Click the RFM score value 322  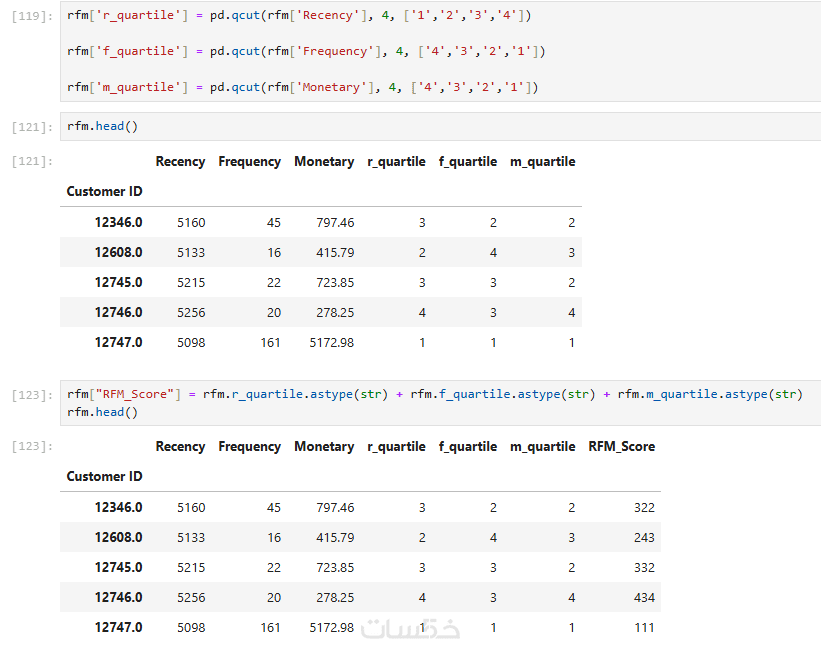[x=644, y=507]
